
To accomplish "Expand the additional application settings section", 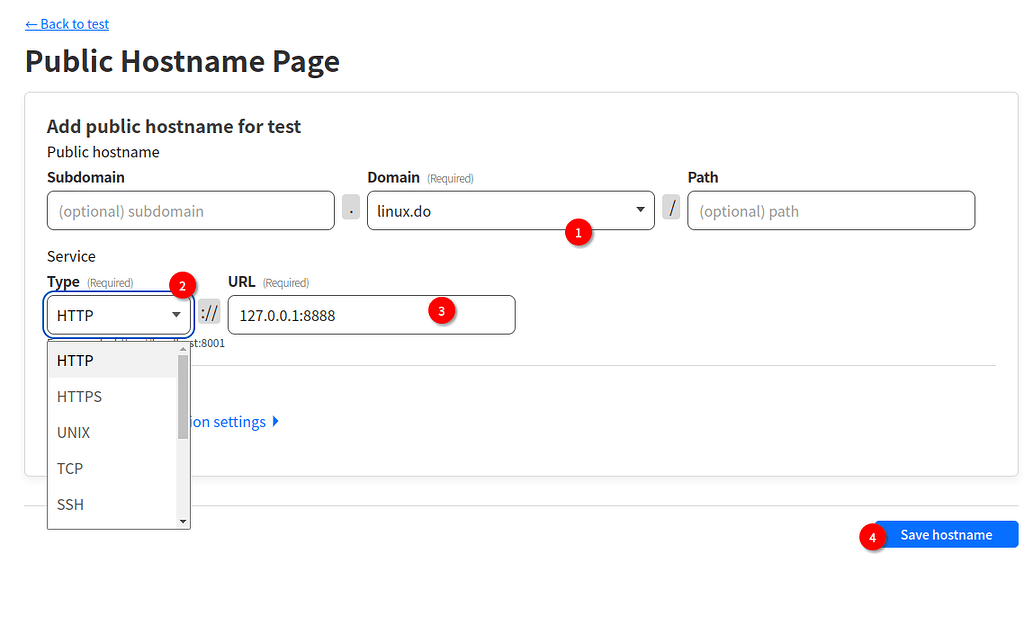I will click(x=235, y=422).
